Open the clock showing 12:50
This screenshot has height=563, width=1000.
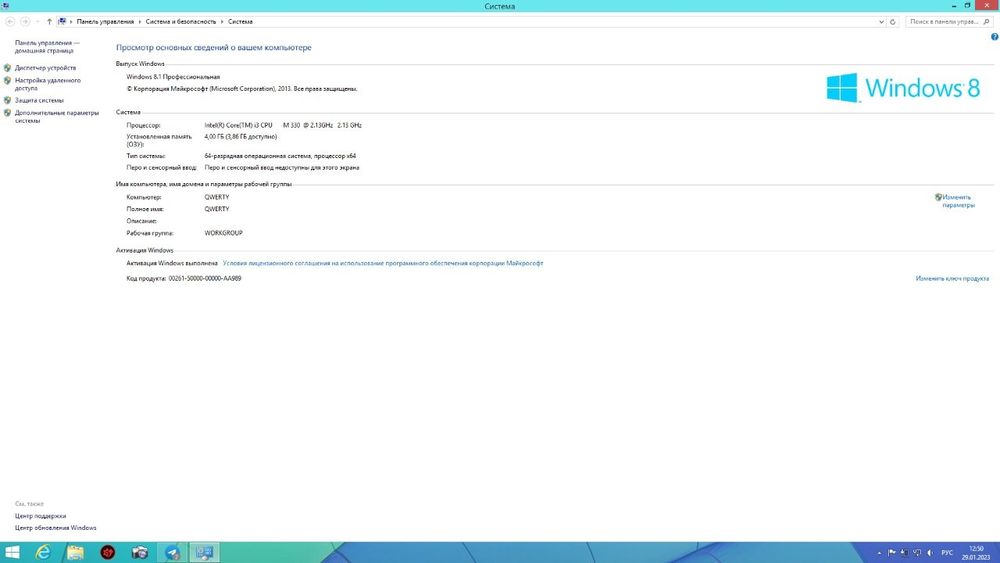pyautogui.click(x=976, y=553)
